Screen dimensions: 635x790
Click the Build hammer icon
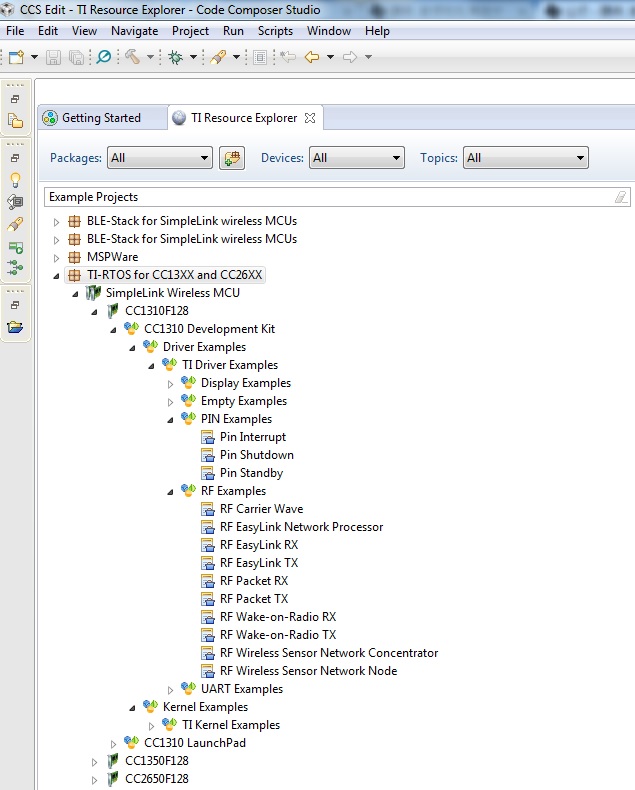(133, 56)
